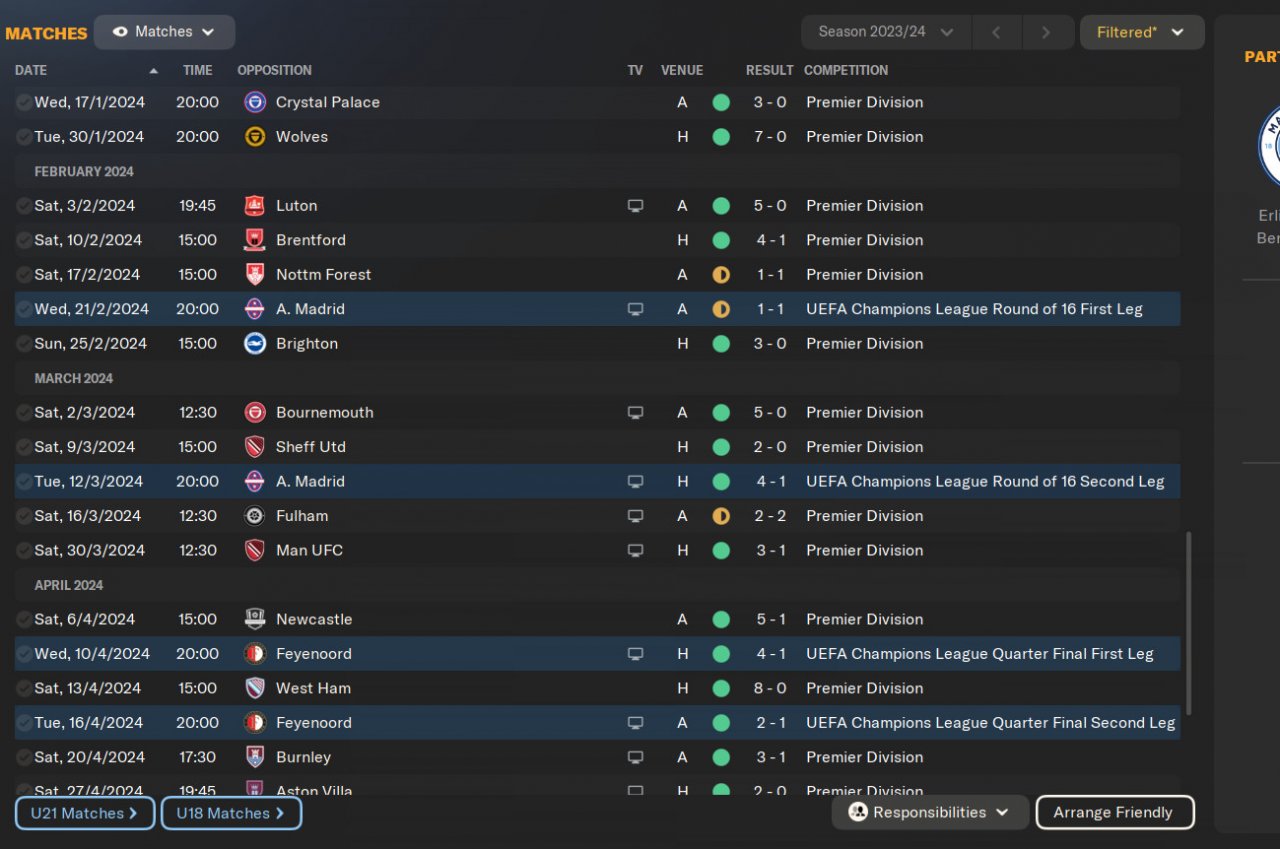Open U21 Matches

tap(85, 813)
